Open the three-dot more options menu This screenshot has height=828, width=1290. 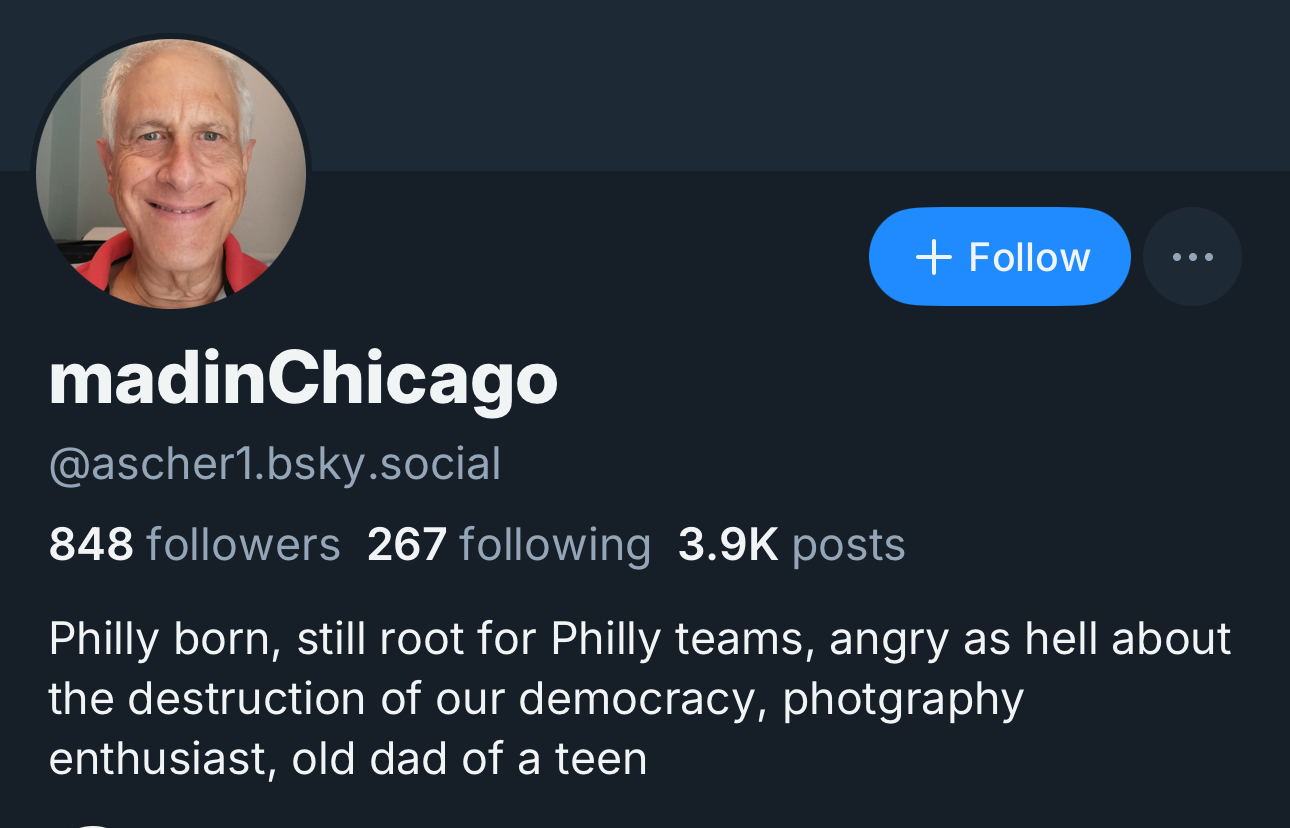click(1192, 257)
